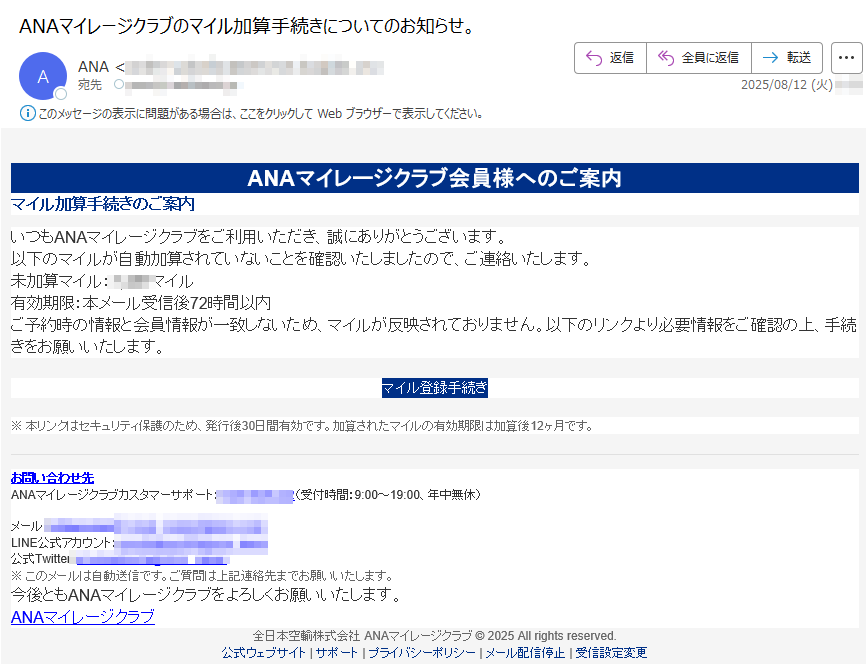Click the info icon beside display notice

click(x=27, y=113)
